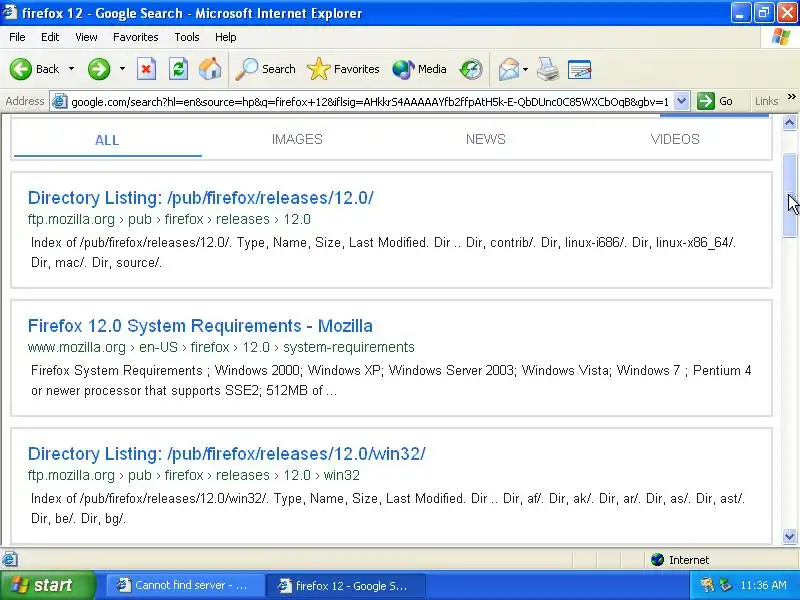Image resolution: width=800 pixels, height=600 pixels.
Task: Click the Links toolbar label
Action: [766, 101]
